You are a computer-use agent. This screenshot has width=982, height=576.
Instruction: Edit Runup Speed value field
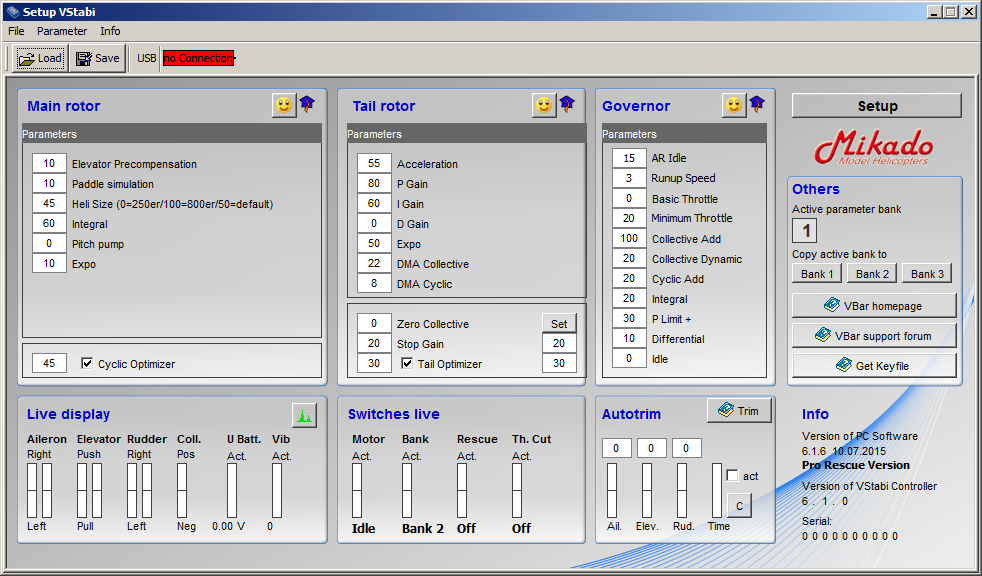click(629, 178)
